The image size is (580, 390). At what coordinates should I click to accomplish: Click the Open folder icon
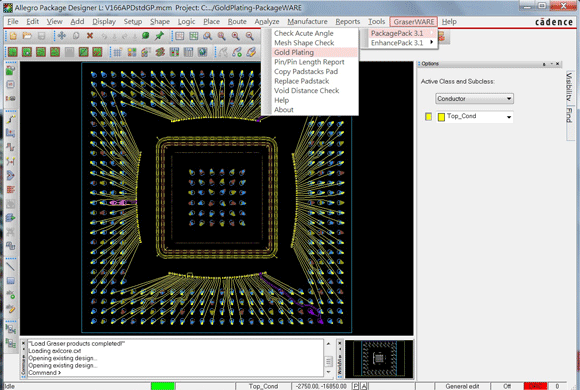point(27,36)
